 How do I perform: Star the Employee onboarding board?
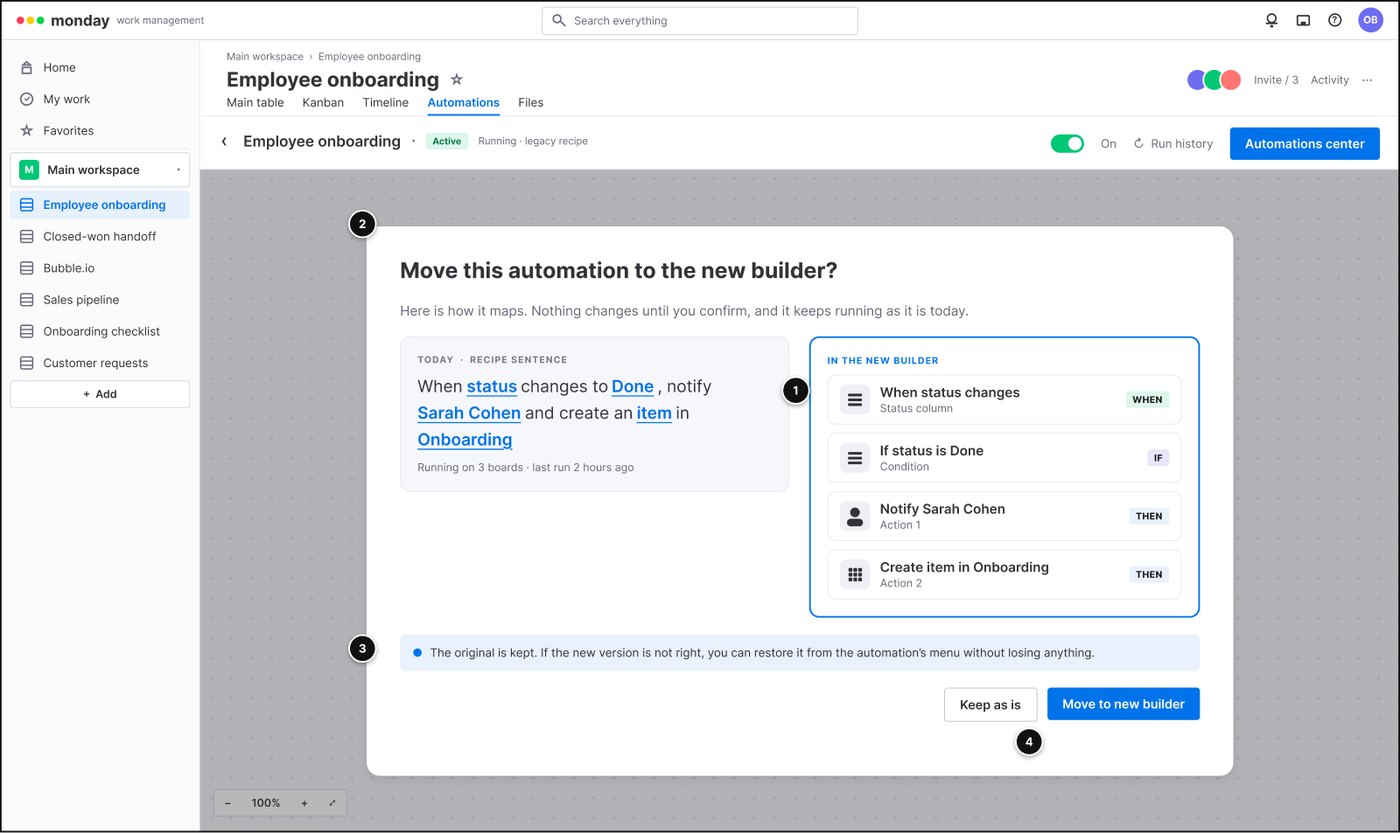pyautogui.click(x=457, y=79)
